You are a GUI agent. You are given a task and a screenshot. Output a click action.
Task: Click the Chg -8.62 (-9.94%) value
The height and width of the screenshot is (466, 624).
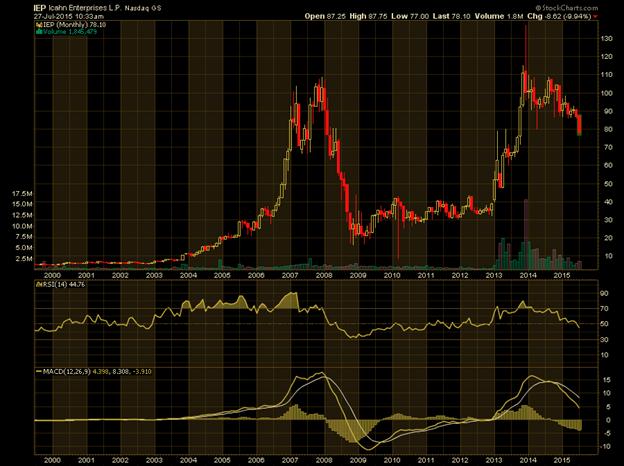(560, 16)
